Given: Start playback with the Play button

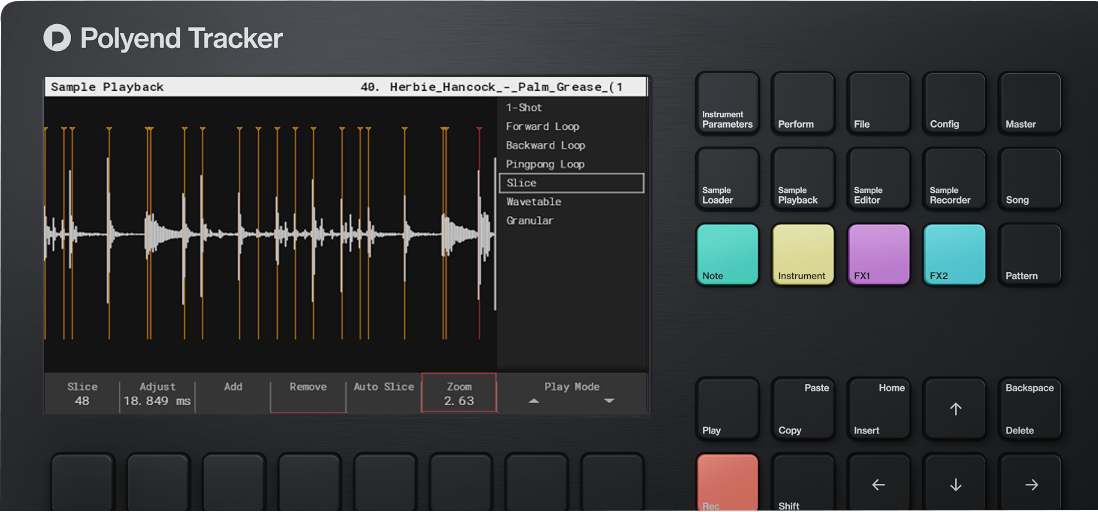Looking at the screenshot, I should [728, 409].
